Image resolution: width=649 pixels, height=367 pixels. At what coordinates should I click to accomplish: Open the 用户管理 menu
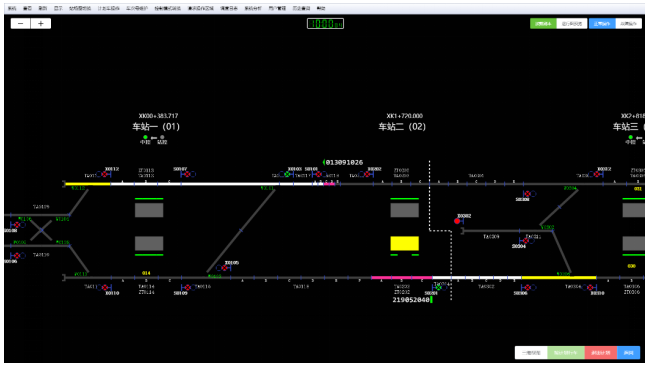tap(277, 8)
